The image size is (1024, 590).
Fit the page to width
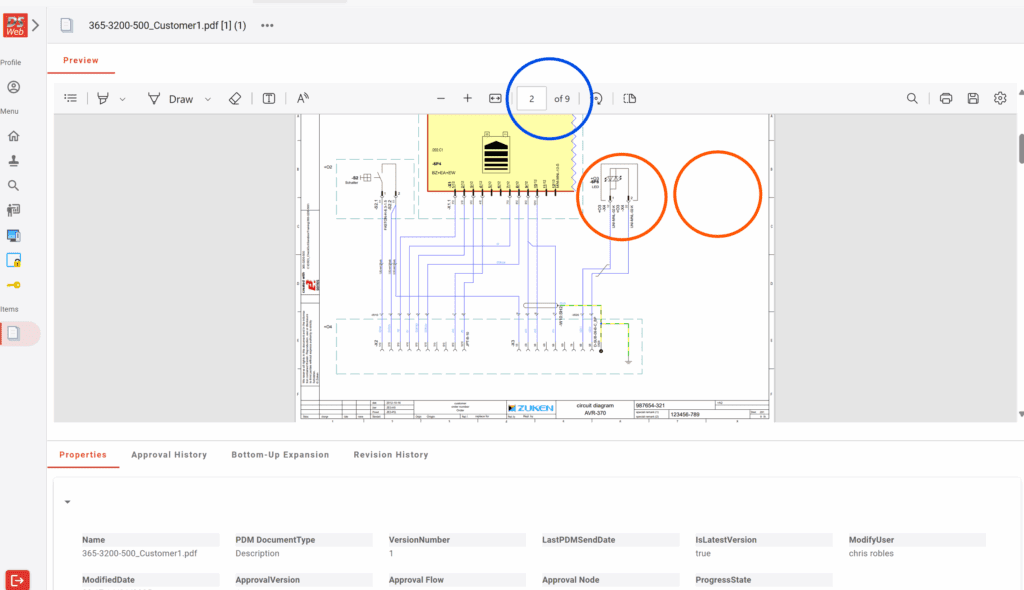coord(493,98)
